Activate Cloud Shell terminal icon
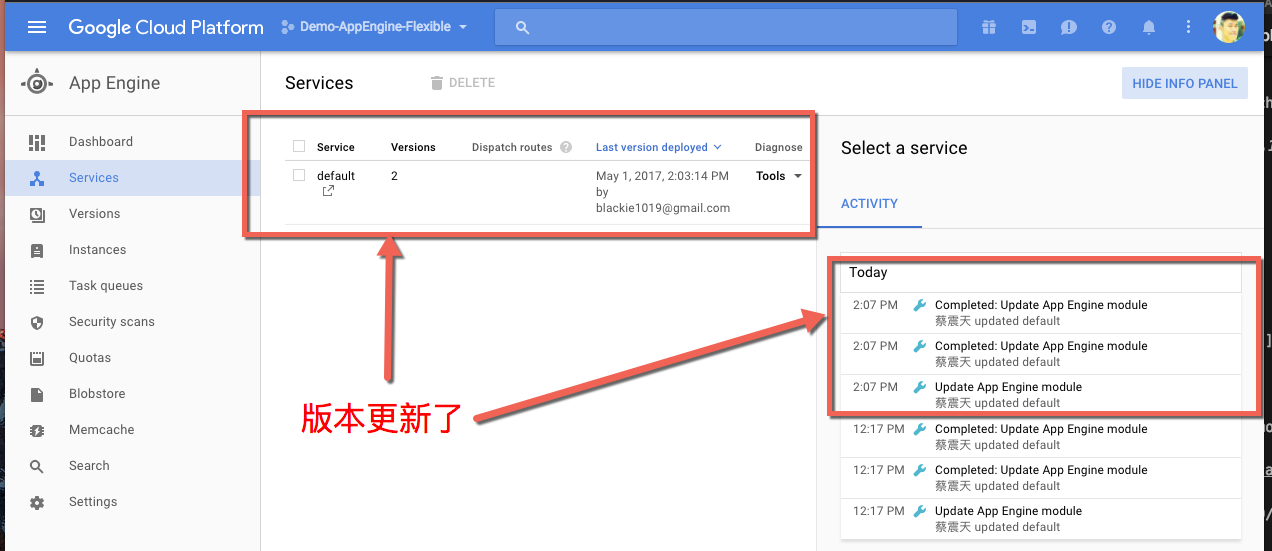The height and width of the screenshot is (551, 1272). tap(1029, 27)
